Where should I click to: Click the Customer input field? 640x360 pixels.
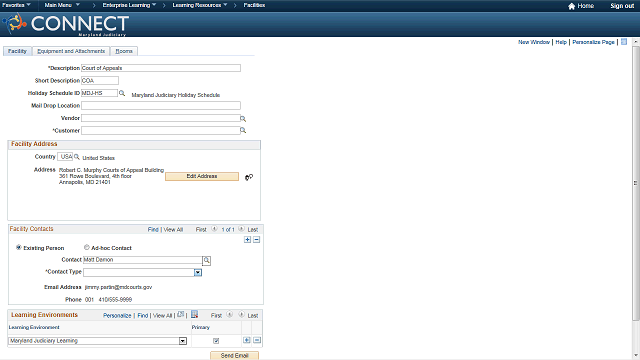[x=160, y=131]
